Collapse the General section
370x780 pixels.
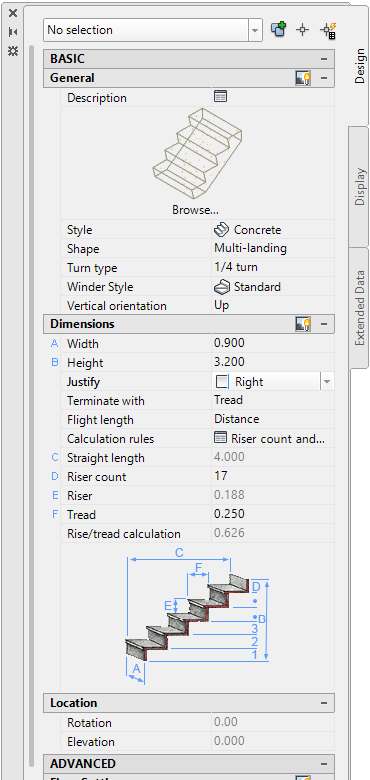324,78
